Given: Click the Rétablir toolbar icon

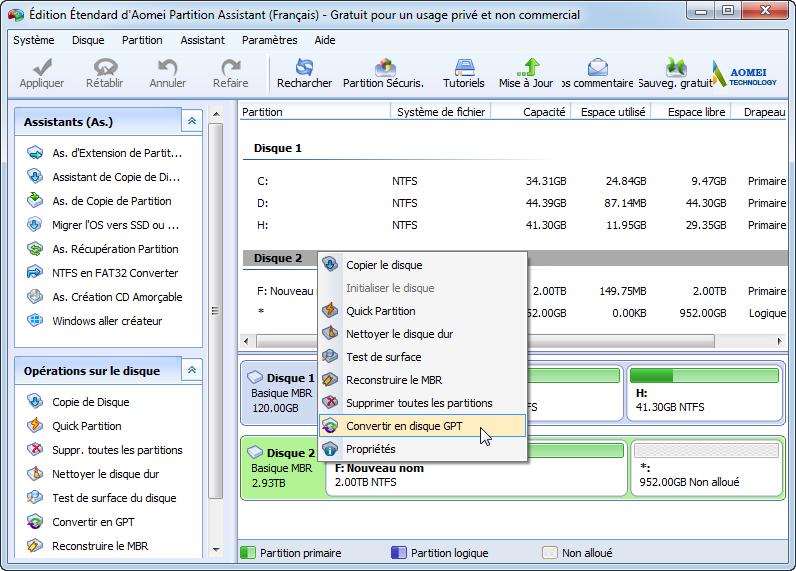Looking at the screenshot, I should (105, 68).
